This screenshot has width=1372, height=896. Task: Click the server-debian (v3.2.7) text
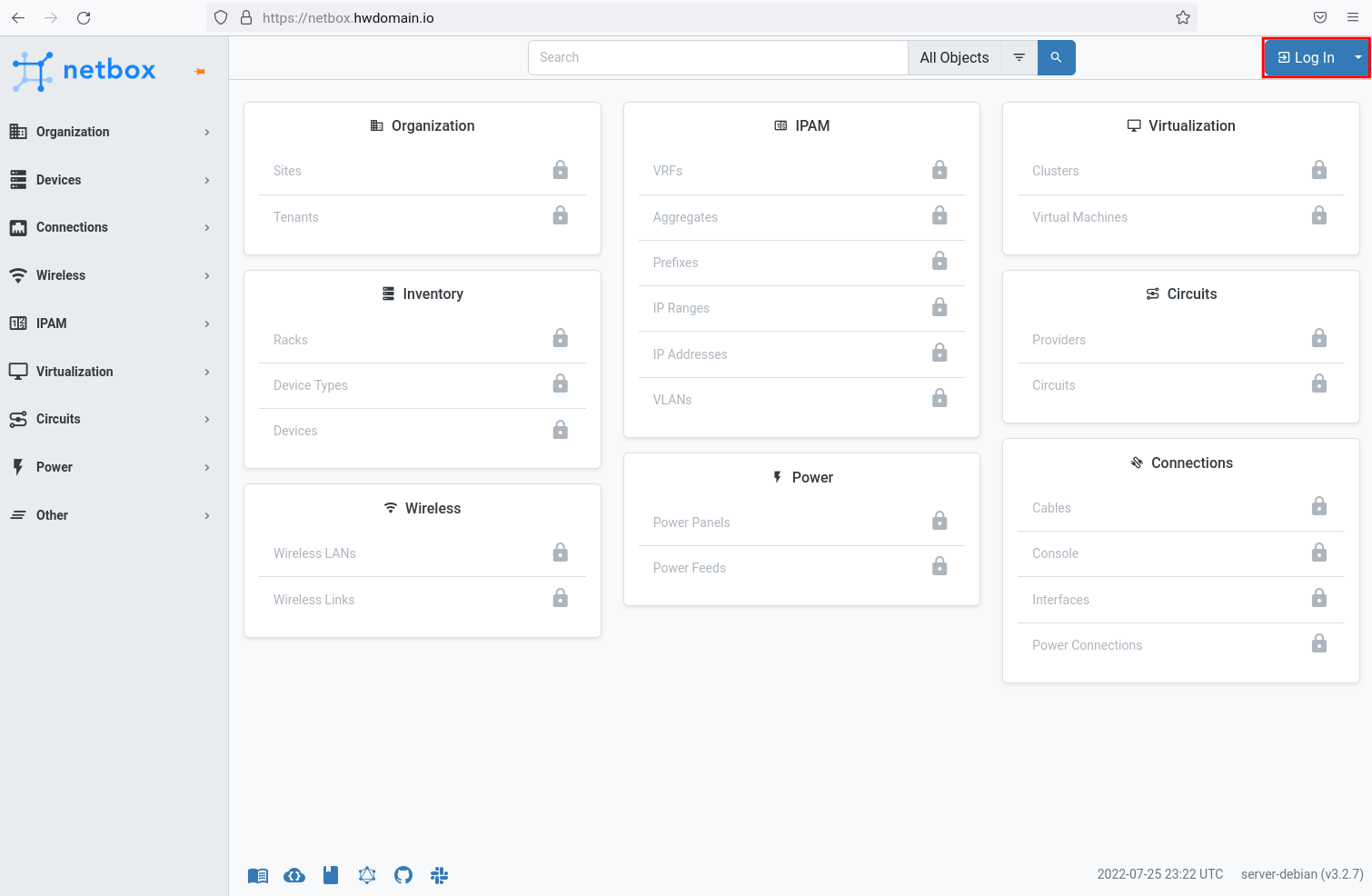[1302, 874]
